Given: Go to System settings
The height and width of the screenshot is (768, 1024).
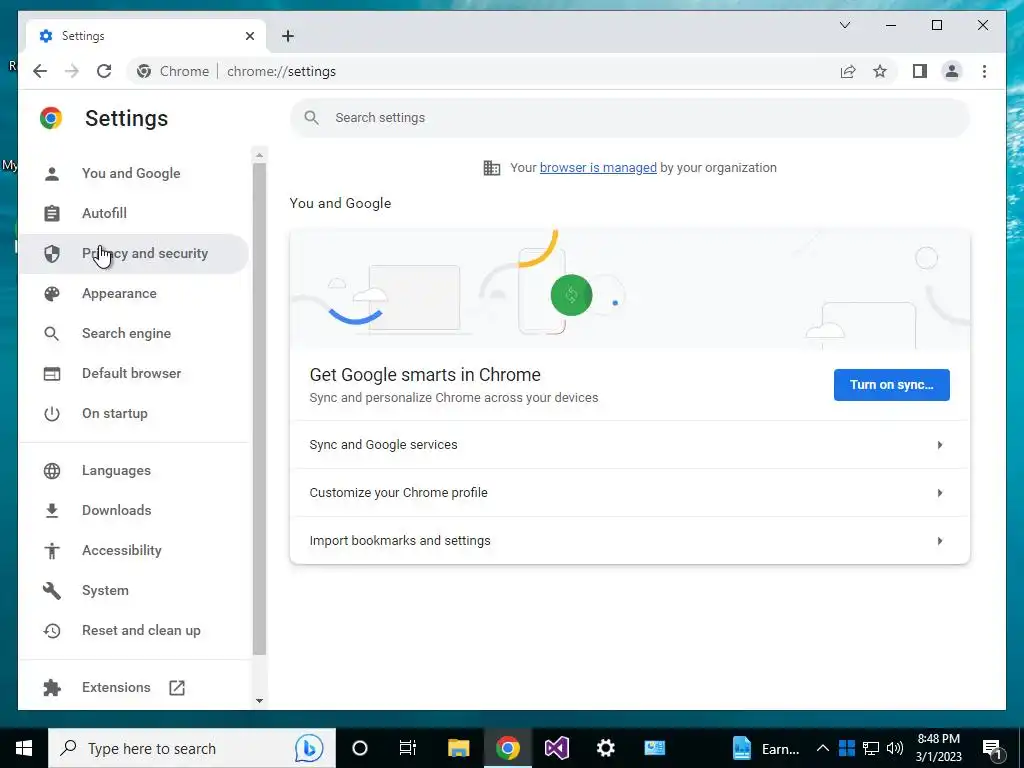Looking at the screenshot, I should [134, 590].
